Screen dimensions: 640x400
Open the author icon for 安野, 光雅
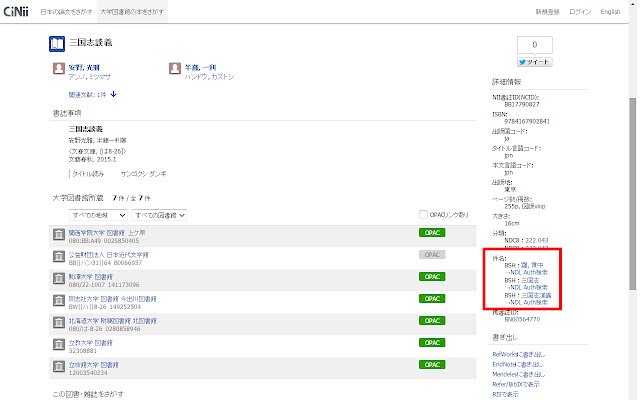point(59,68)
